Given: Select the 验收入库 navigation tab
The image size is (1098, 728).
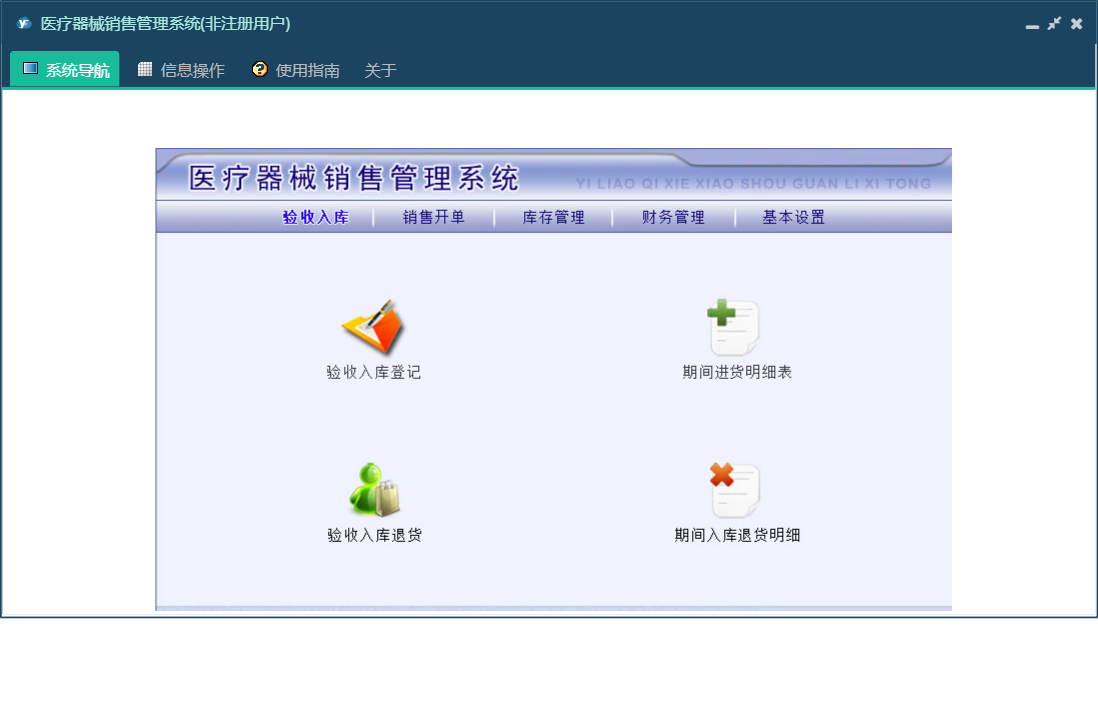Looking at the screenshot, I should 316,217.
